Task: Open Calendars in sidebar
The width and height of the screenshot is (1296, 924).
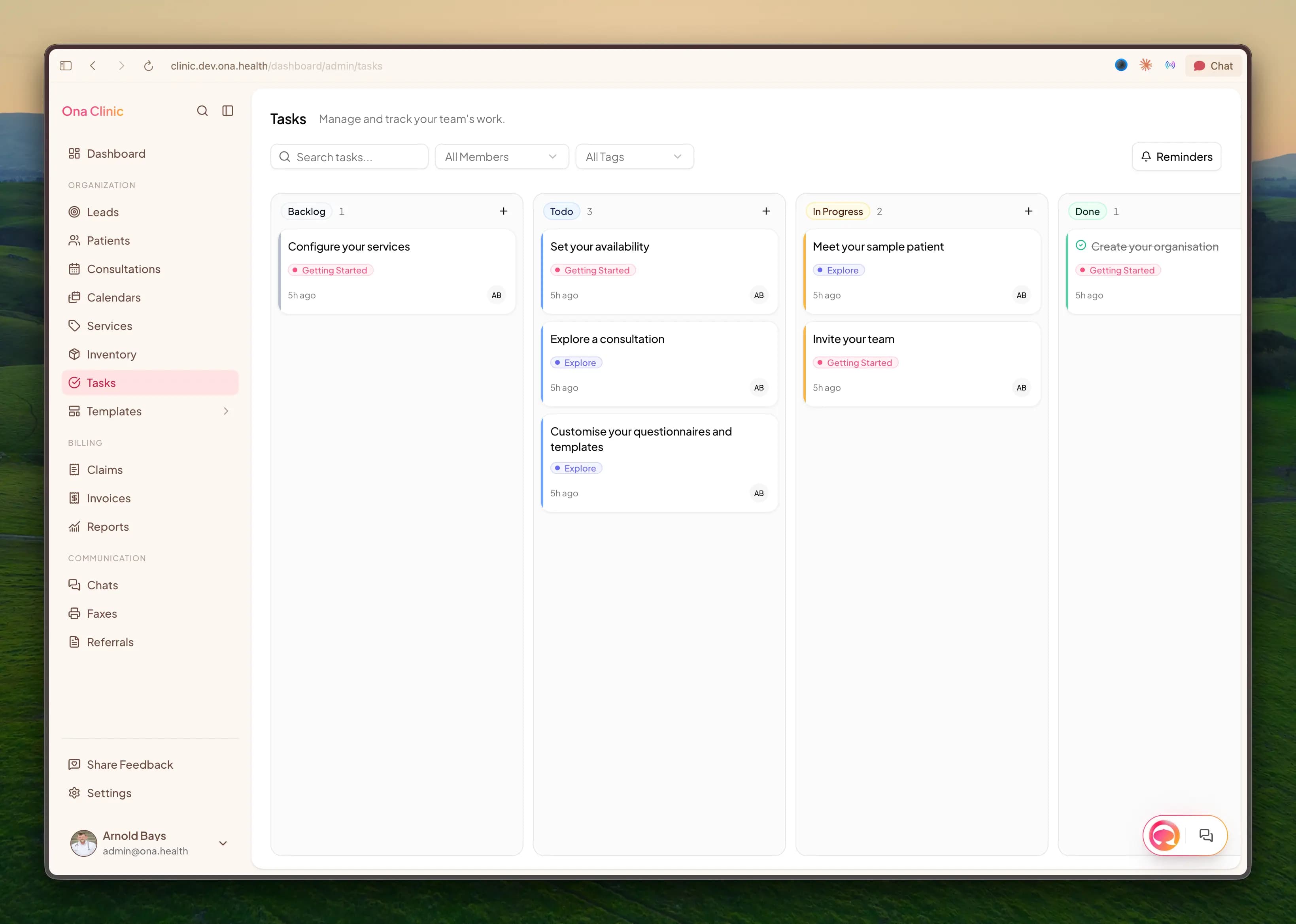Action: 150,298
